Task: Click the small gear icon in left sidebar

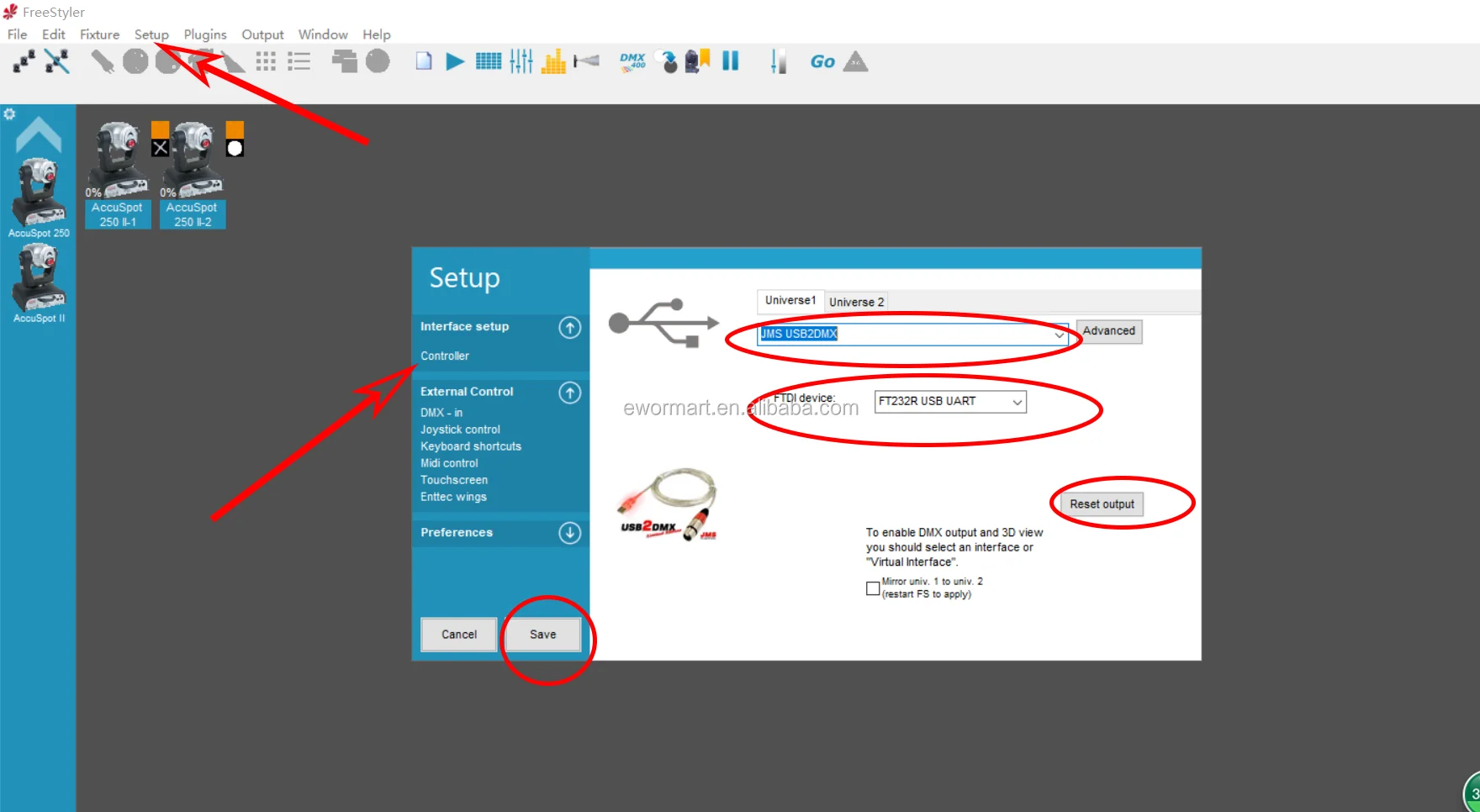Action: tap(9, 113)
